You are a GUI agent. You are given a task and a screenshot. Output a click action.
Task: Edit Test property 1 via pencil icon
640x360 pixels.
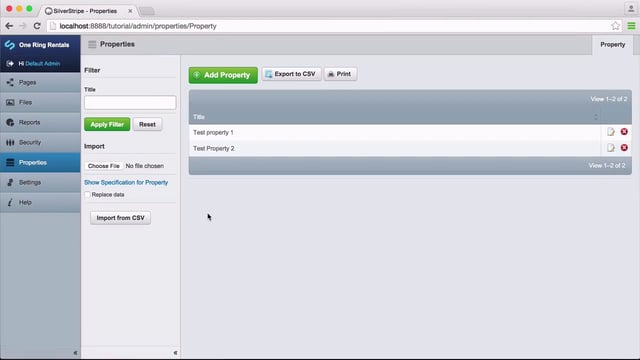611,132
